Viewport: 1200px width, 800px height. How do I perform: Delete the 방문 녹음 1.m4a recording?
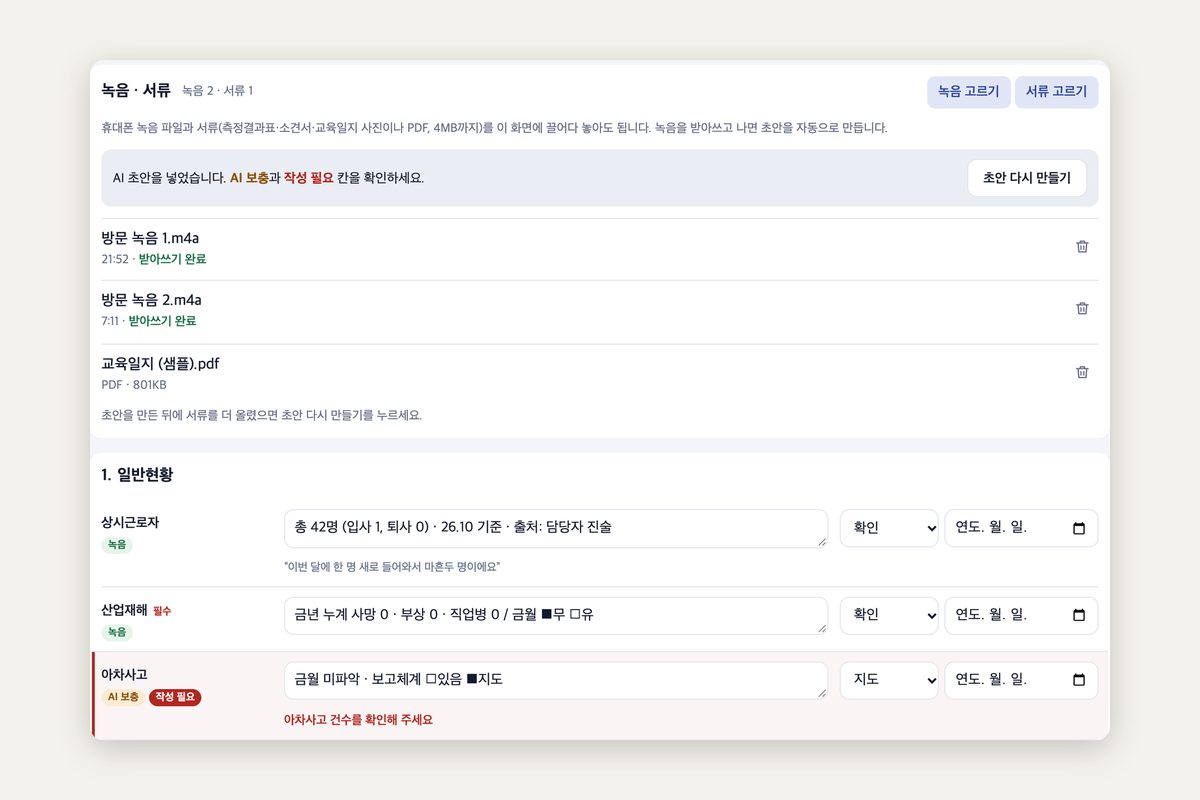pos(1082,247)
